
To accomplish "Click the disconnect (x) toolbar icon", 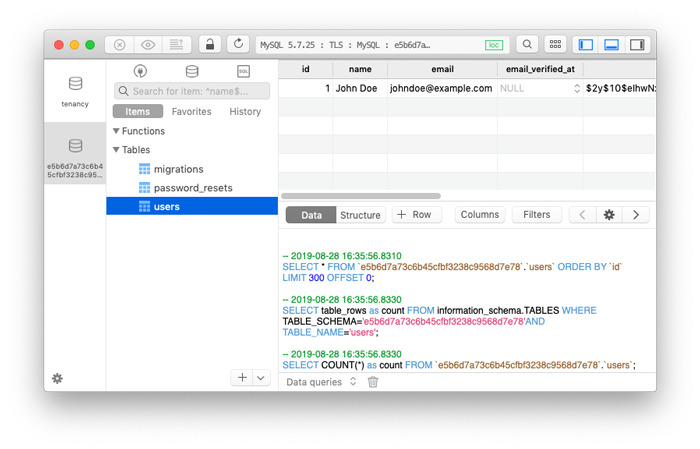I will tap(119, 45).
